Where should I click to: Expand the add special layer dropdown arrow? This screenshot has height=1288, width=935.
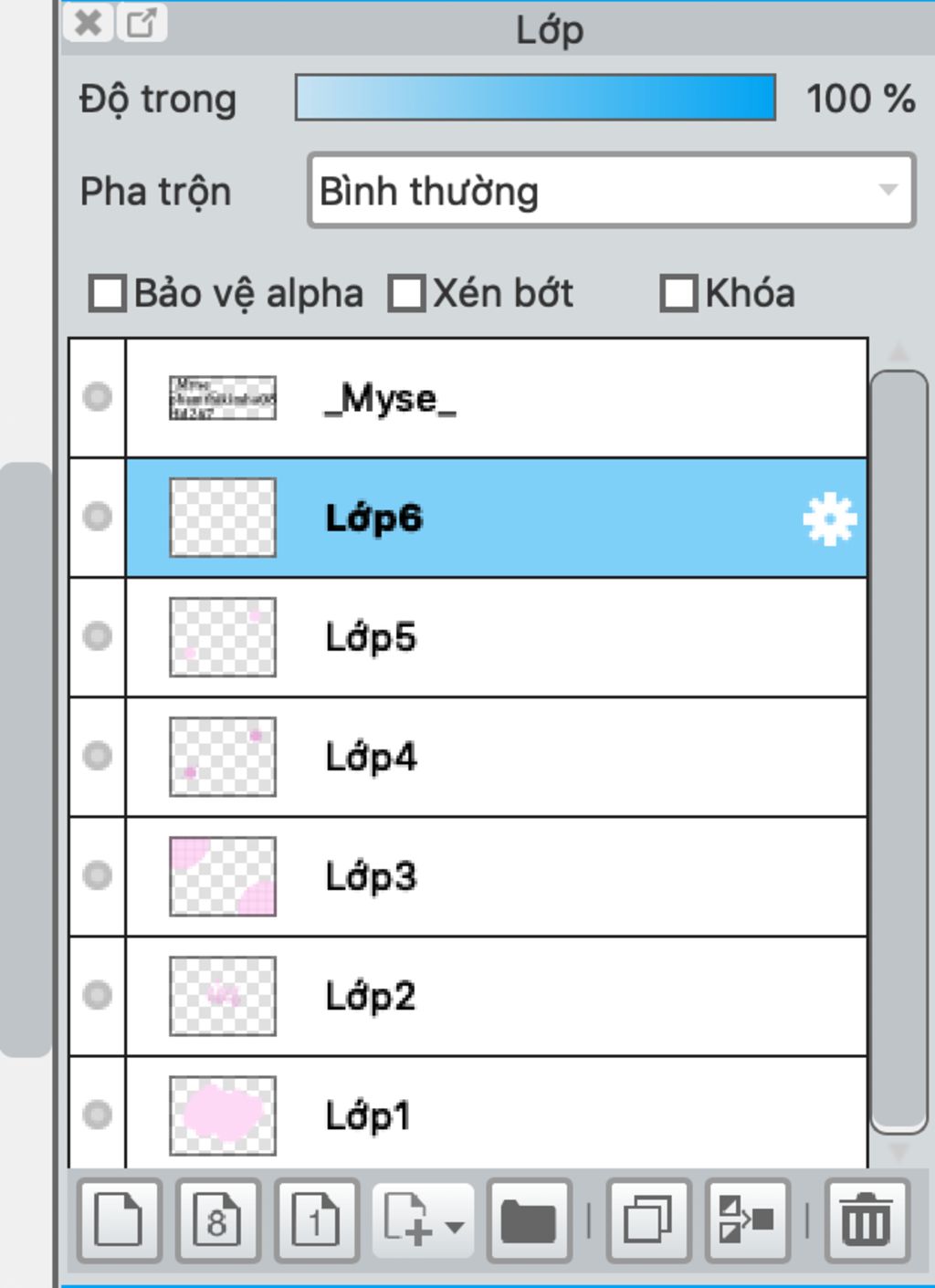click(x=455, y=1226)
